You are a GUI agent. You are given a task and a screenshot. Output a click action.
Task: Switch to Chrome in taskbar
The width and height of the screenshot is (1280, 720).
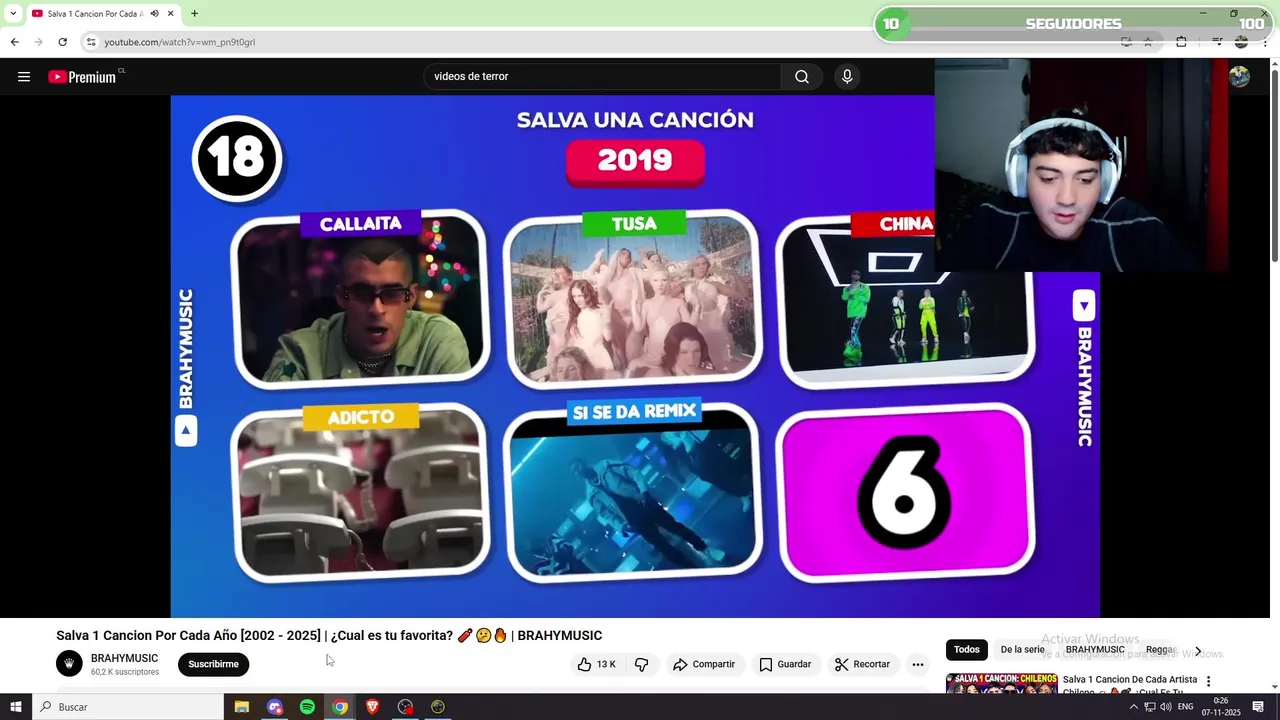pos(340,707)
